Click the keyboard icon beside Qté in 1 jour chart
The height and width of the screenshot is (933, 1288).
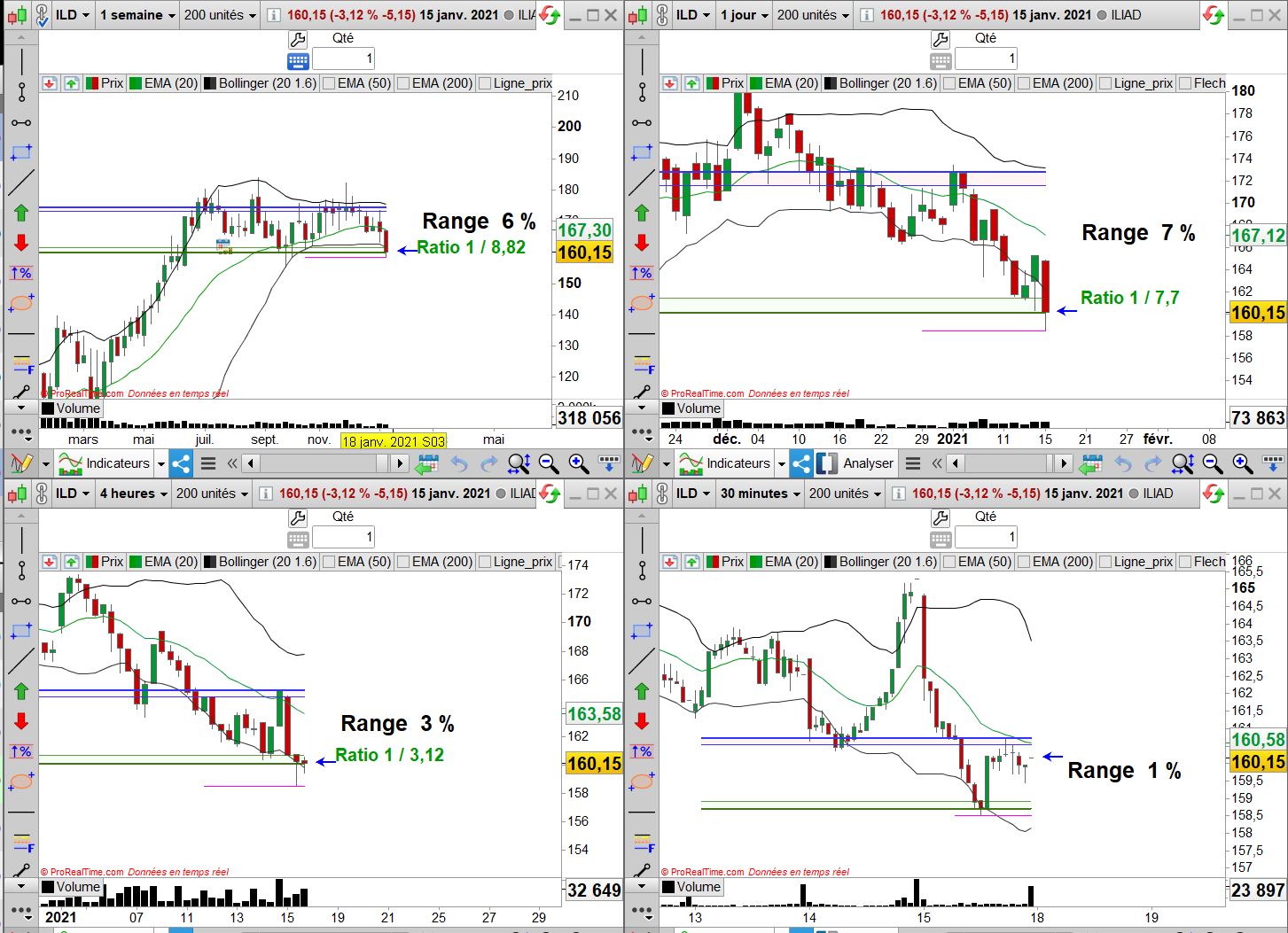tap(941, 60)
